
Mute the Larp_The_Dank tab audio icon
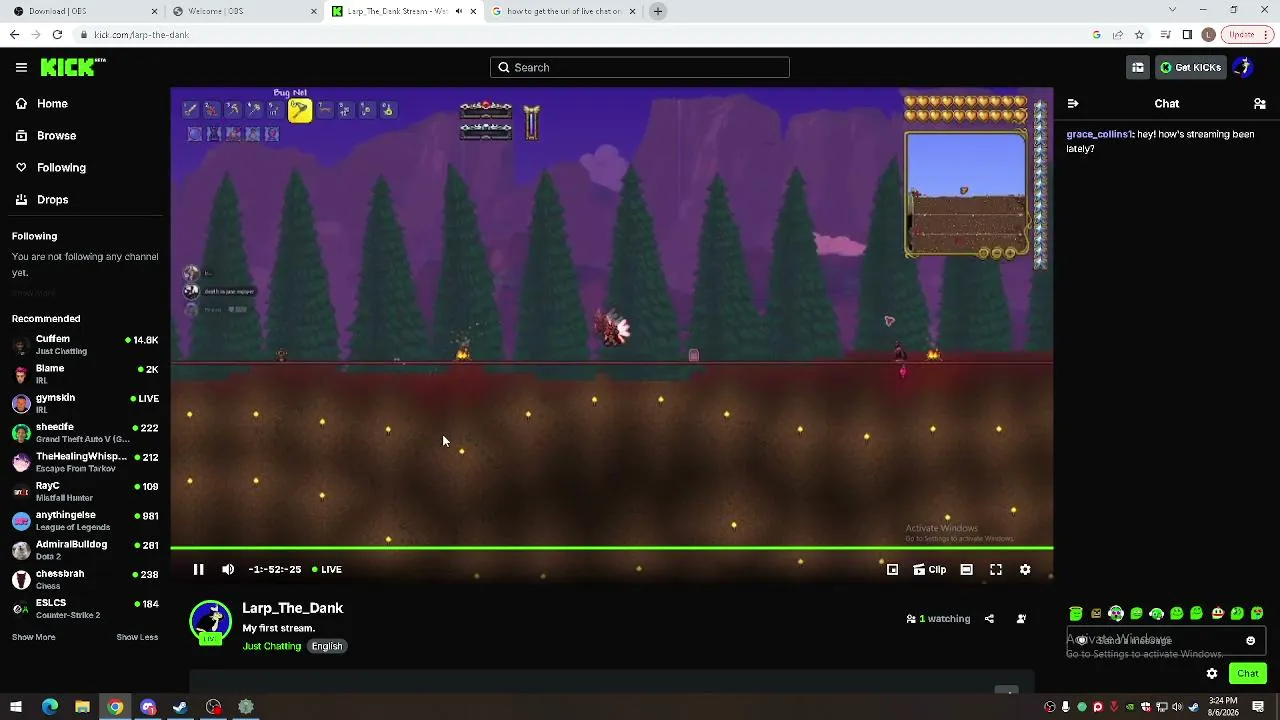[x=459, y=11]
